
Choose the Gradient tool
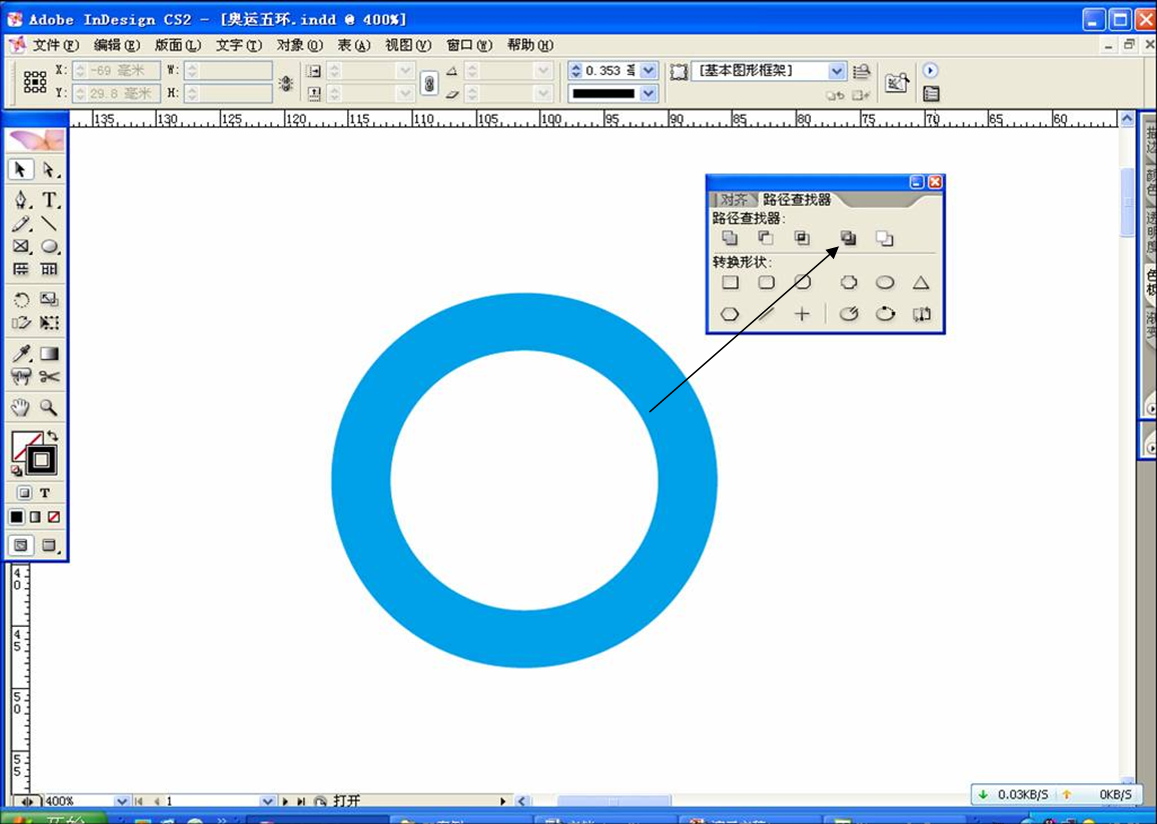(x=49, y=354)
